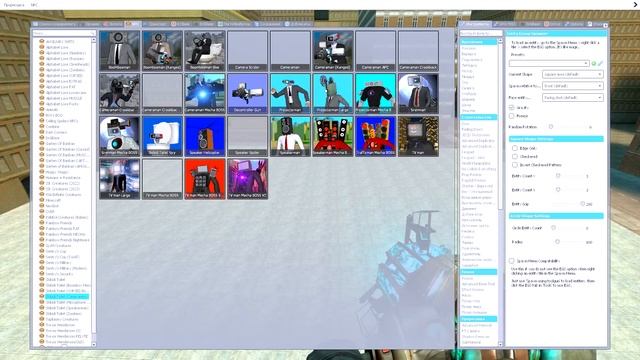Select the Boomboxman NPC spawn icon
Image resolution: width=640 pixels, height=360 pixels.
point(119,51)
